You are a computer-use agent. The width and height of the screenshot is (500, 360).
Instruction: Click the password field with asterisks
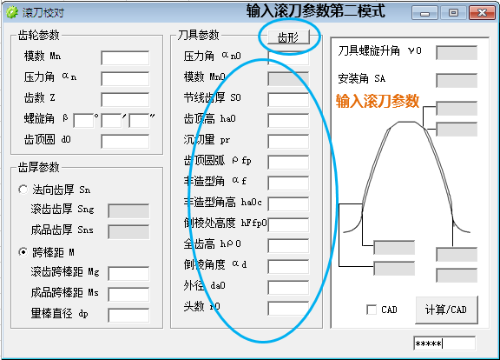444,343
